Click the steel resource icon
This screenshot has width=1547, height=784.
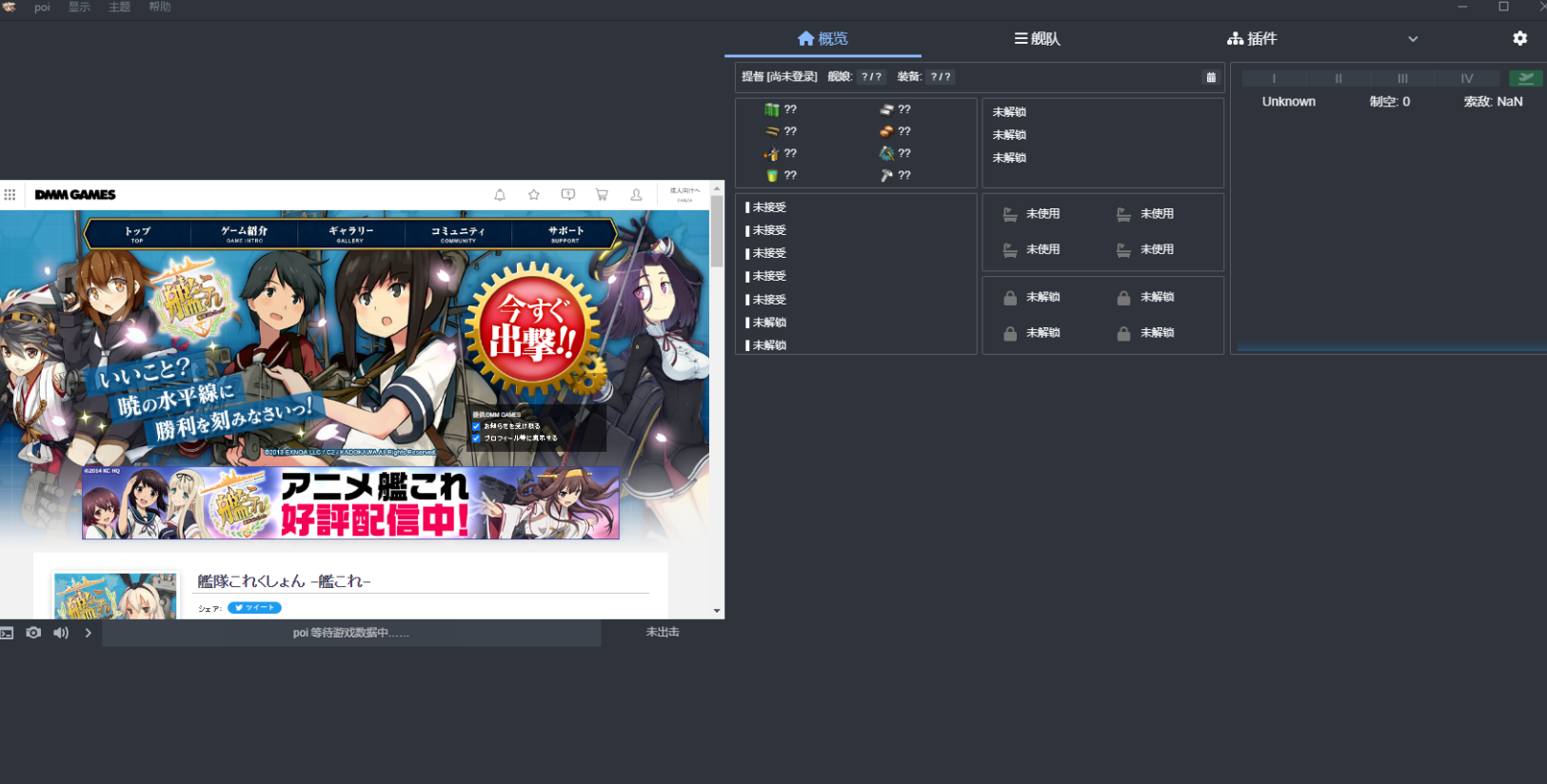(886, 109)
